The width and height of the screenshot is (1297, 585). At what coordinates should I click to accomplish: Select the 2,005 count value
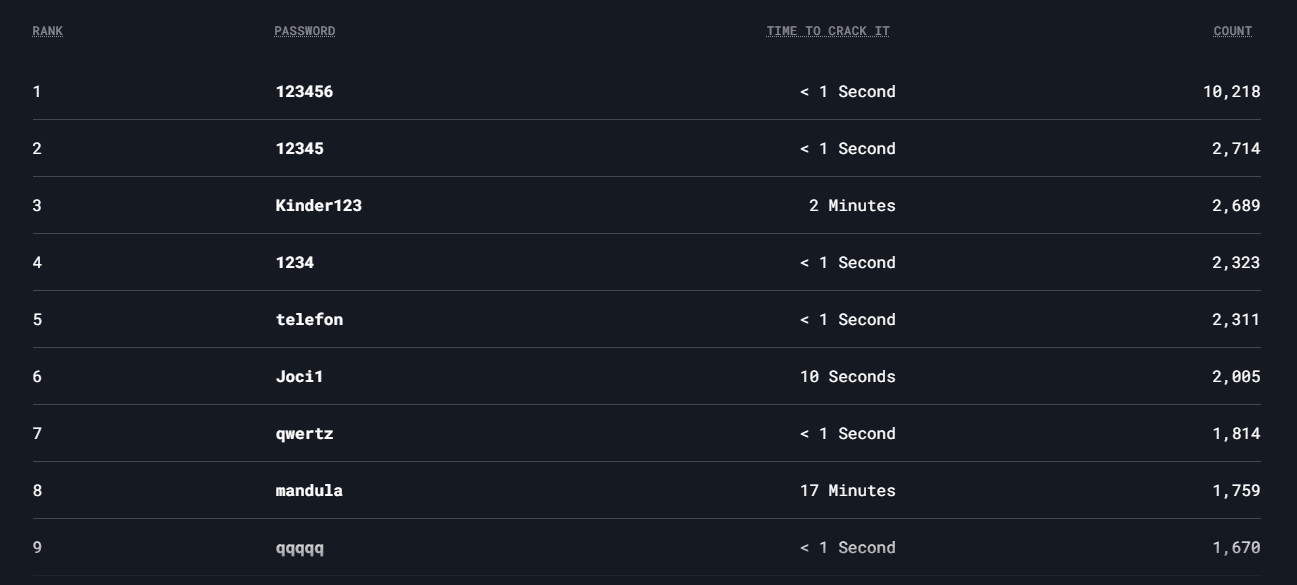click(x=1235, y=377)
